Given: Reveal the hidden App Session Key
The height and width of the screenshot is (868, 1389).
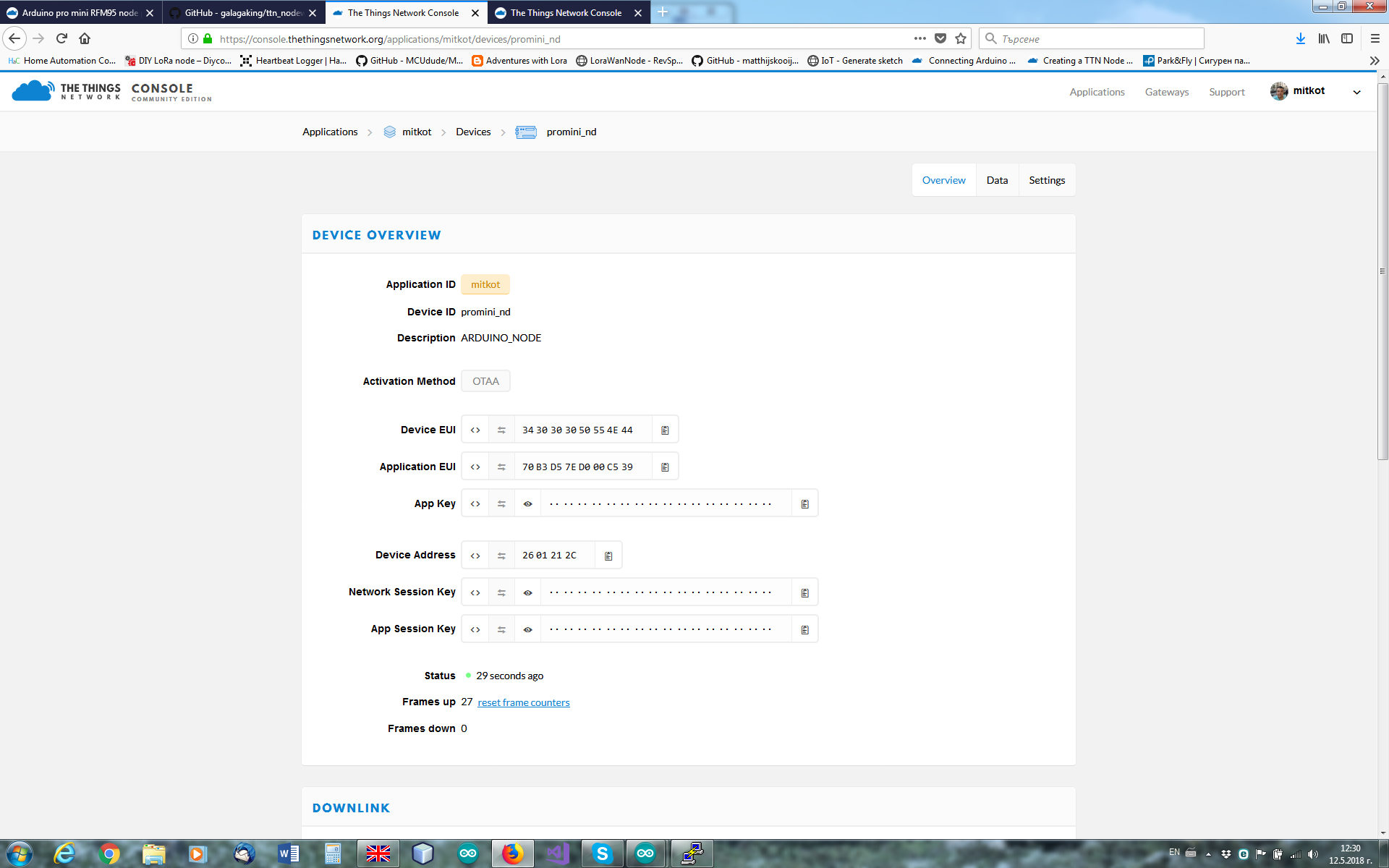Looking at the screenshot, I should click(528, 629).
